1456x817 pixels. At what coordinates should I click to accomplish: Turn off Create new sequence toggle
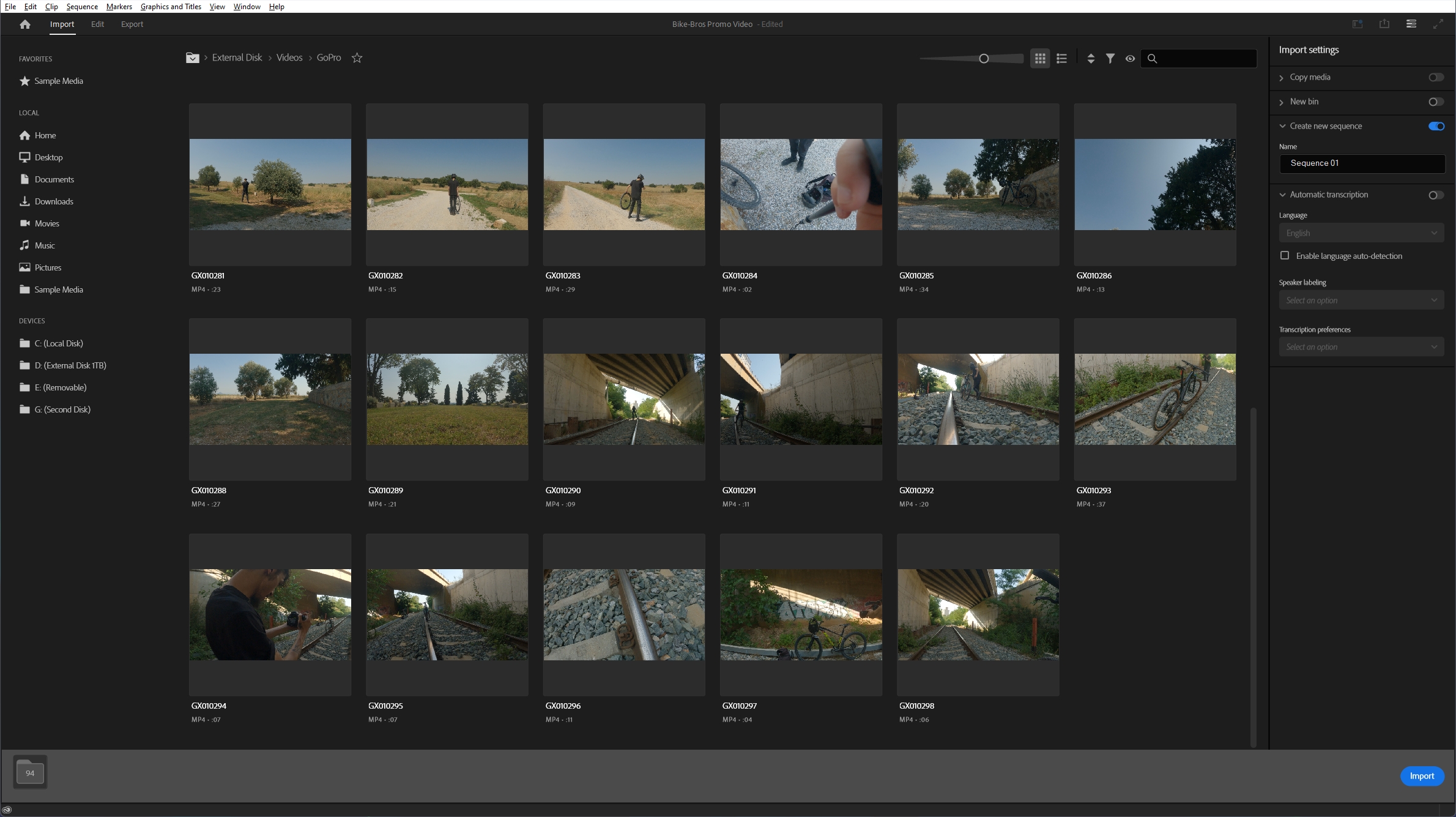pos(1435,126)
